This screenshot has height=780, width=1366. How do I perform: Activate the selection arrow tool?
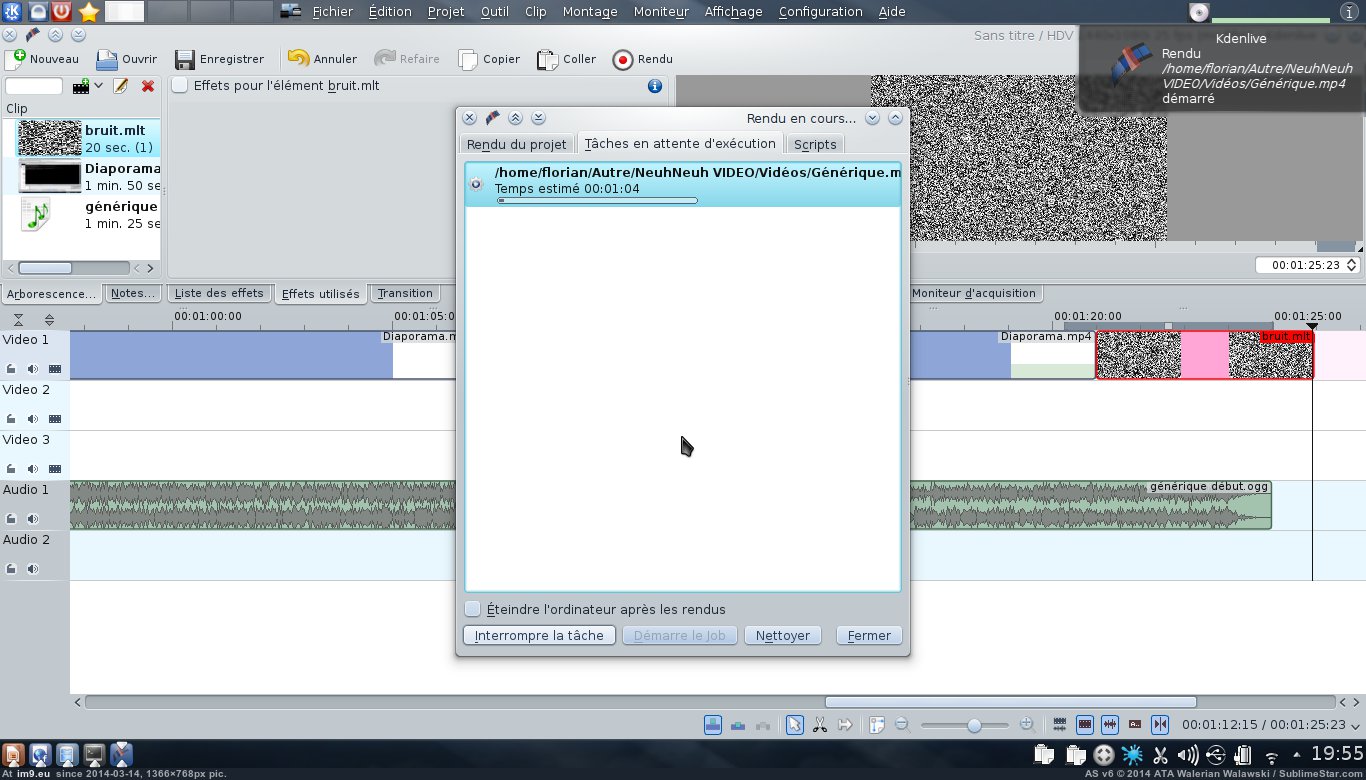point(794,725)
